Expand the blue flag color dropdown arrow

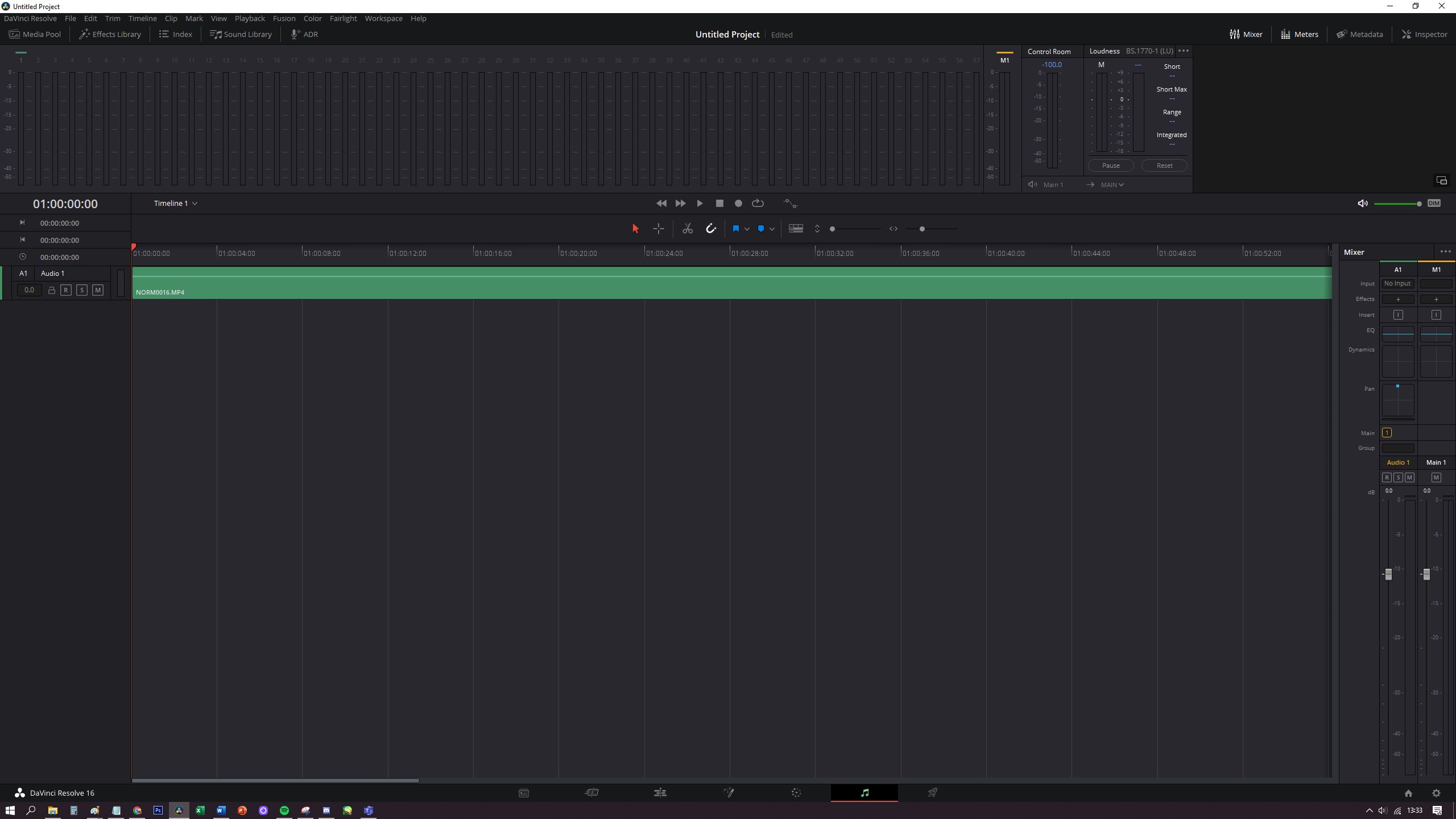point(747,229)
